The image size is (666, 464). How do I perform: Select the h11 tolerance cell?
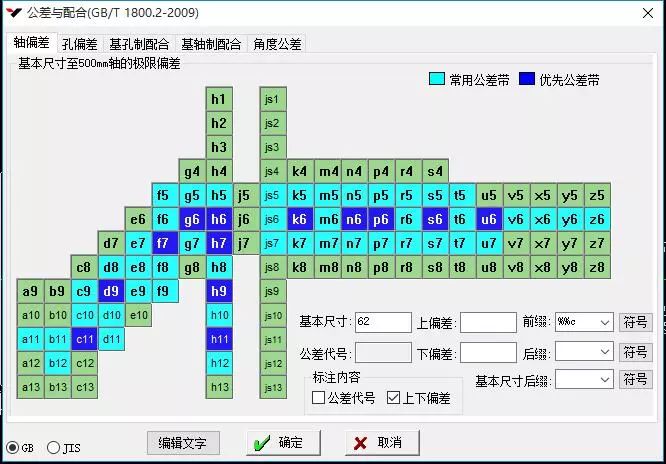coord(219,339)
